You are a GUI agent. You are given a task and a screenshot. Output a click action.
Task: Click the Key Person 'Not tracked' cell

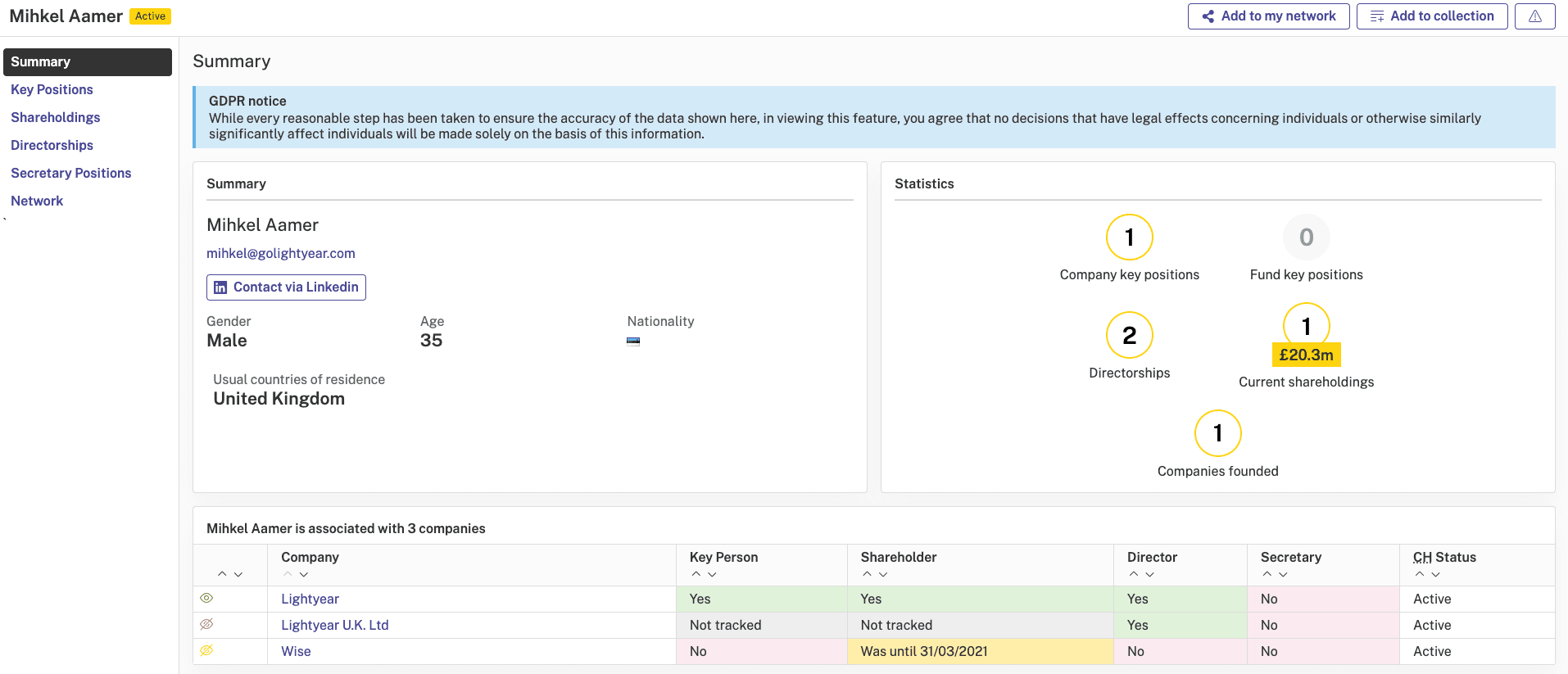(762, 625)
